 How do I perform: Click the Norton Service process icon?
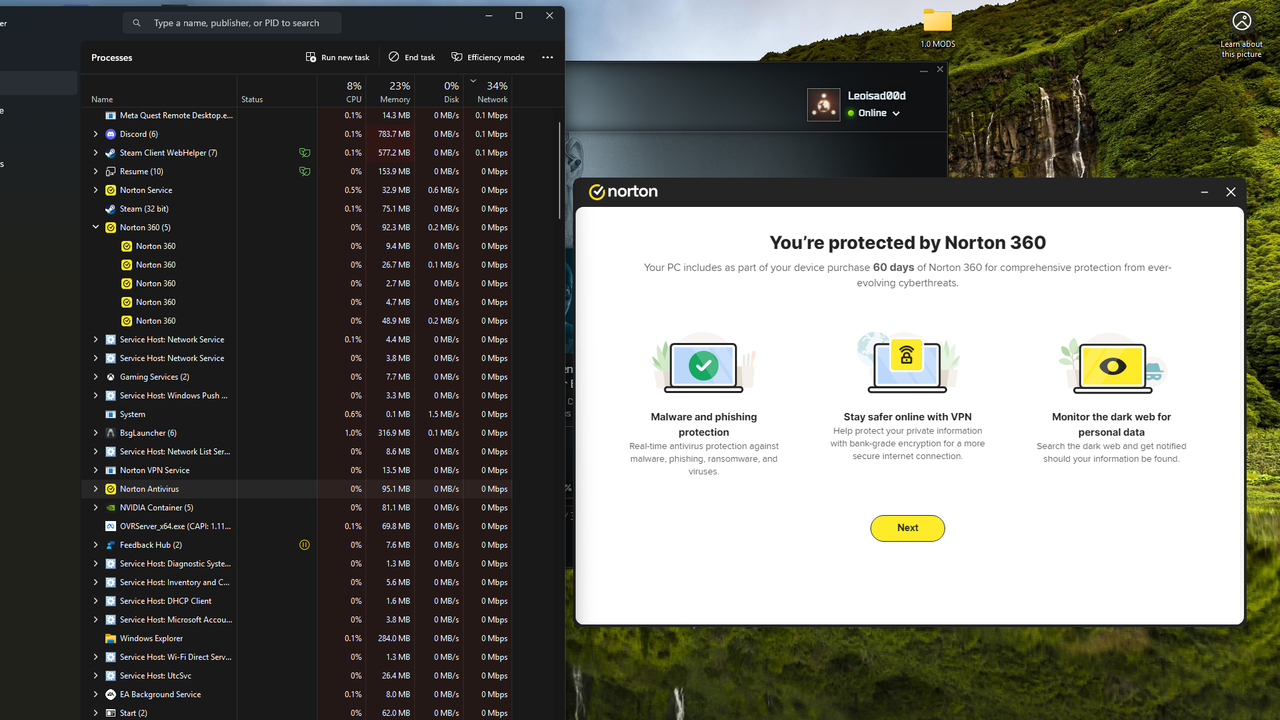(110, 190)
